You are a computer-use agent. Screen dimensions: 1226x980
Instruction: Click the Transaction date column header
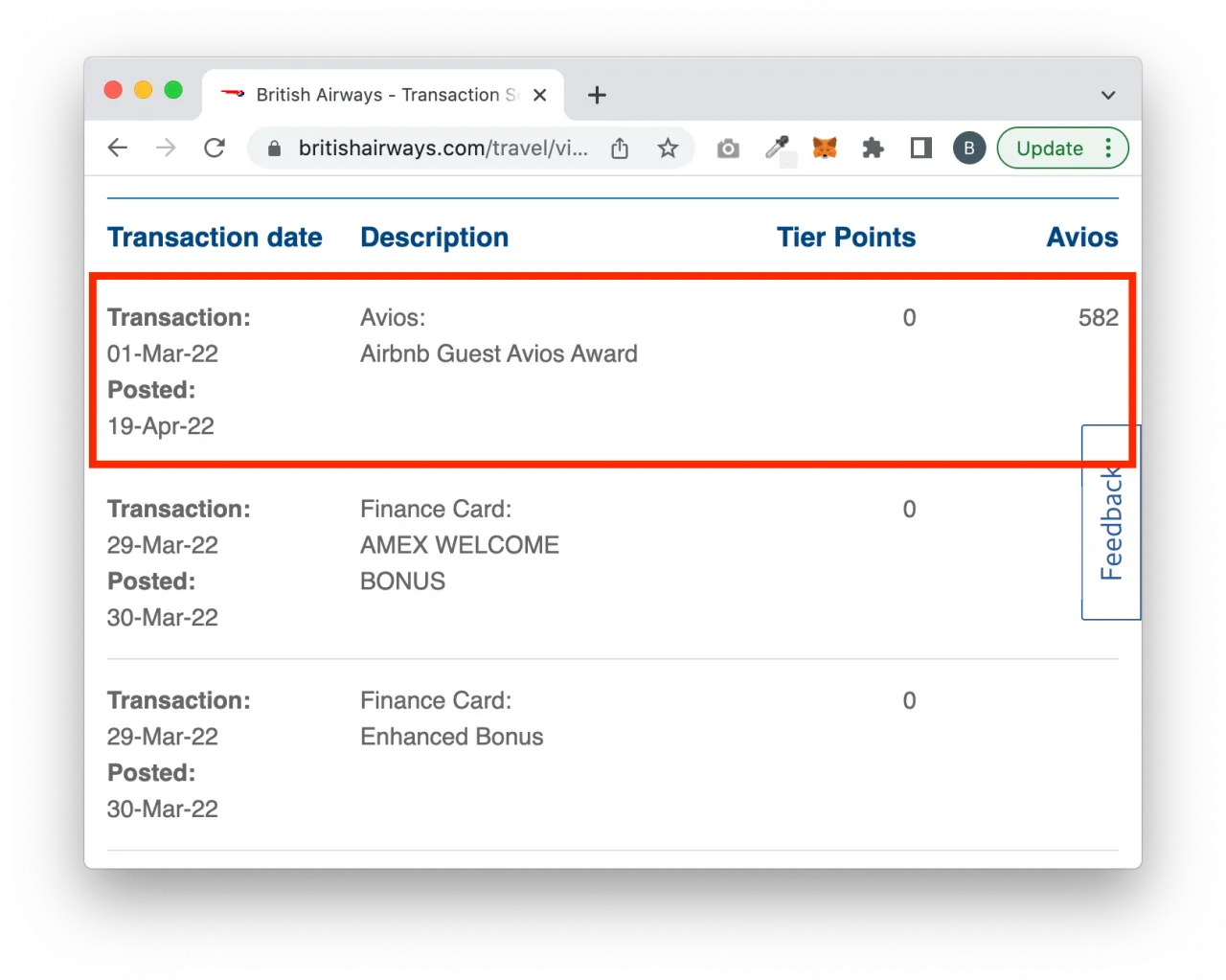[215, 238]
